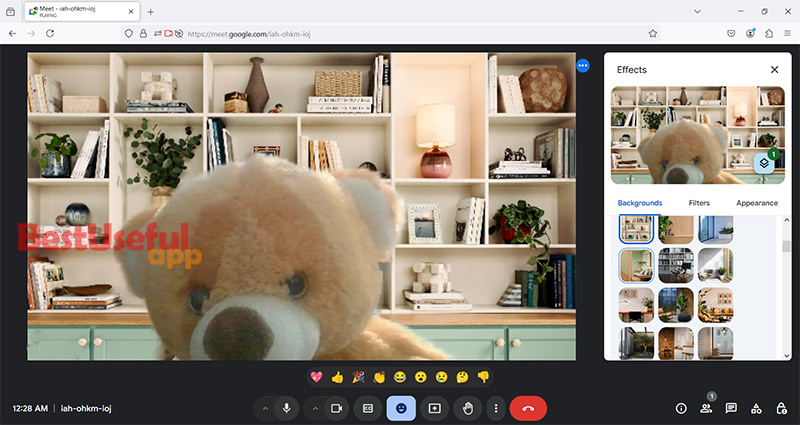Screen dimensions: 800x425
Task: Start presenting your screen
Action: tap(435, 408)
